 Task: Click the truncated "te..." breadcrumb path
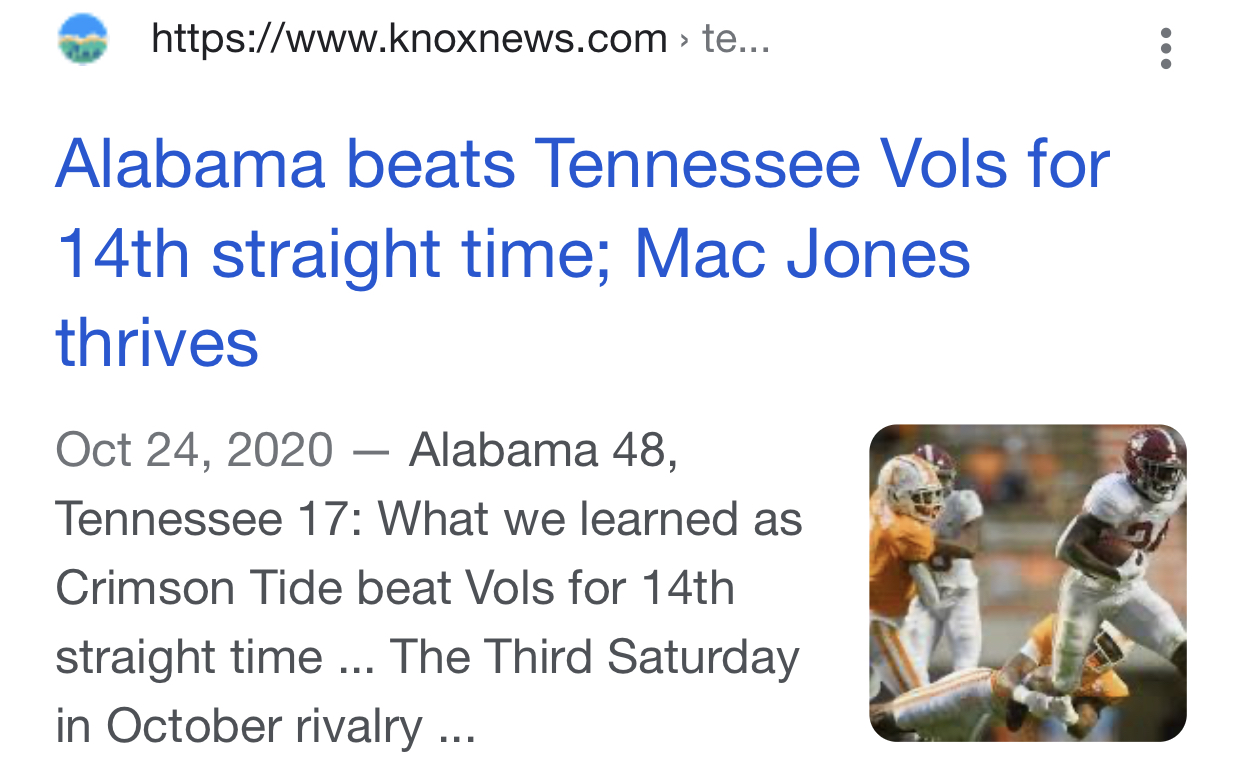736,40
